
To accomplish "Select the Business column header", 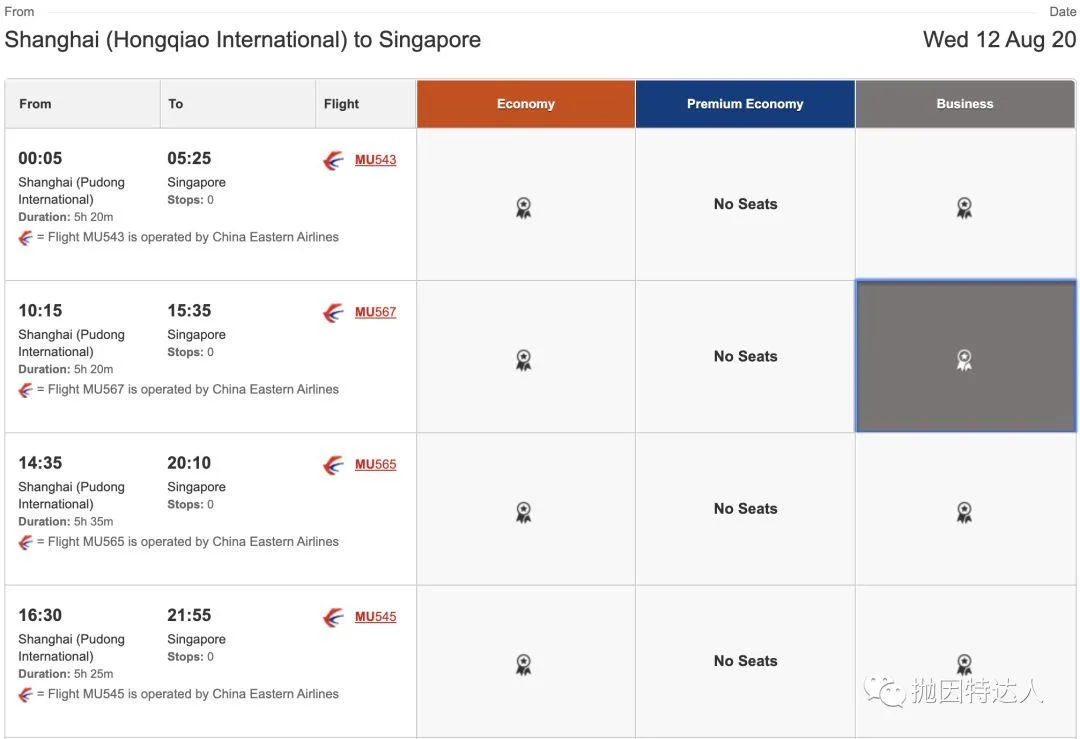I will pyautogui.click(x=964, y=102).
